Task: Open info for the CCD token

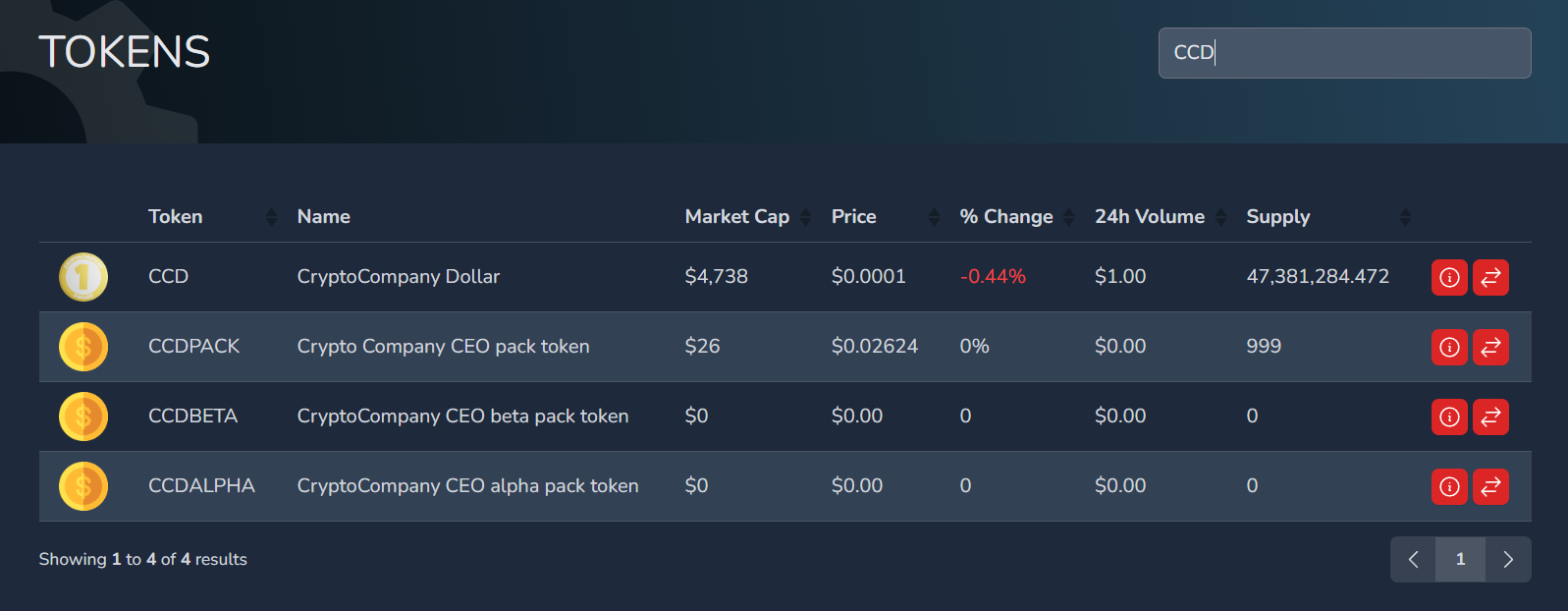Action: (x=1449, y=277)
